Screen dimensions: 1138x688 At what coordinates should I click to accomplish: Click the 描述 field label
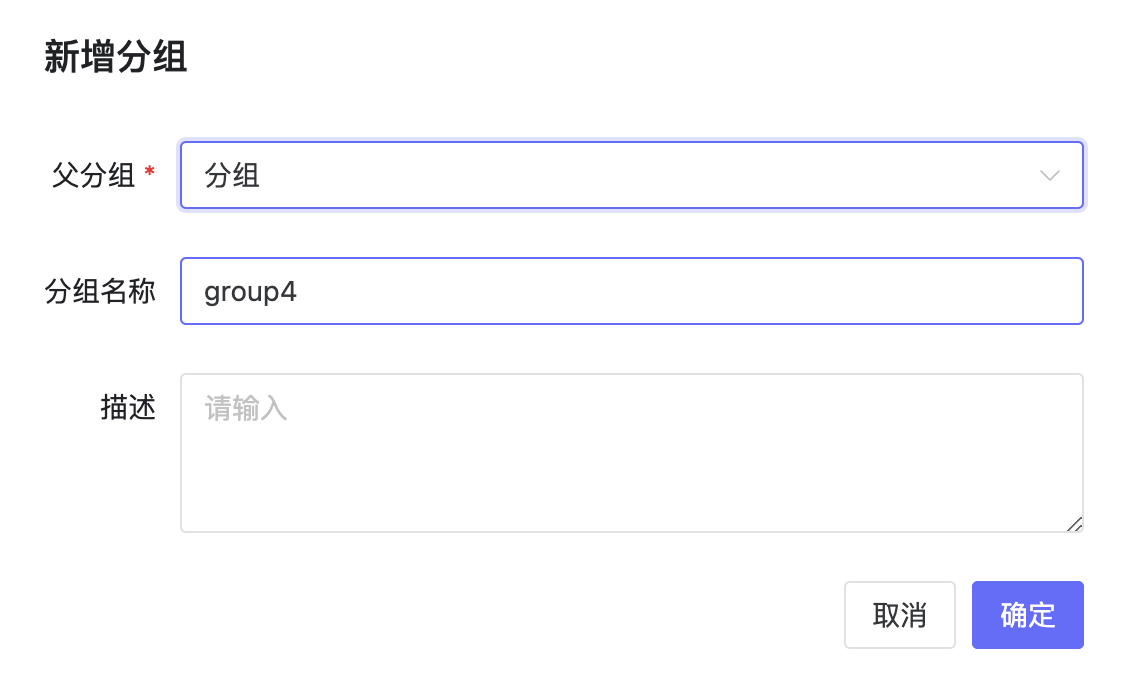coord(128,408)
